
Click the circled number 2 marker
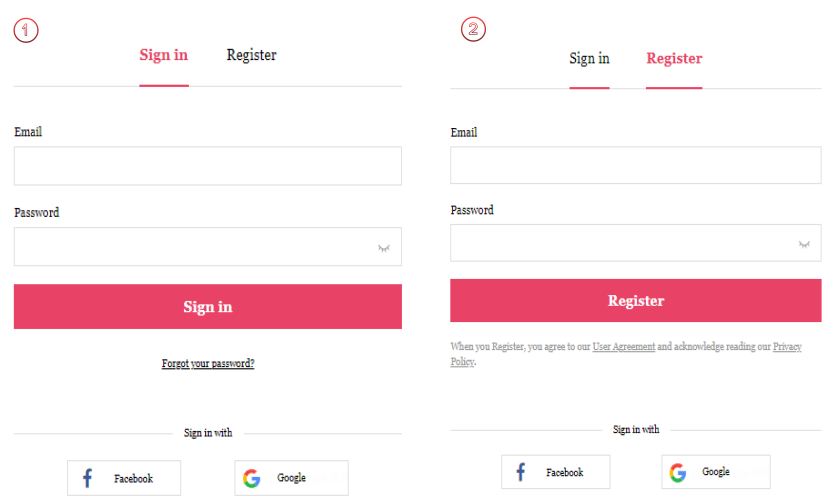point(473,29)
